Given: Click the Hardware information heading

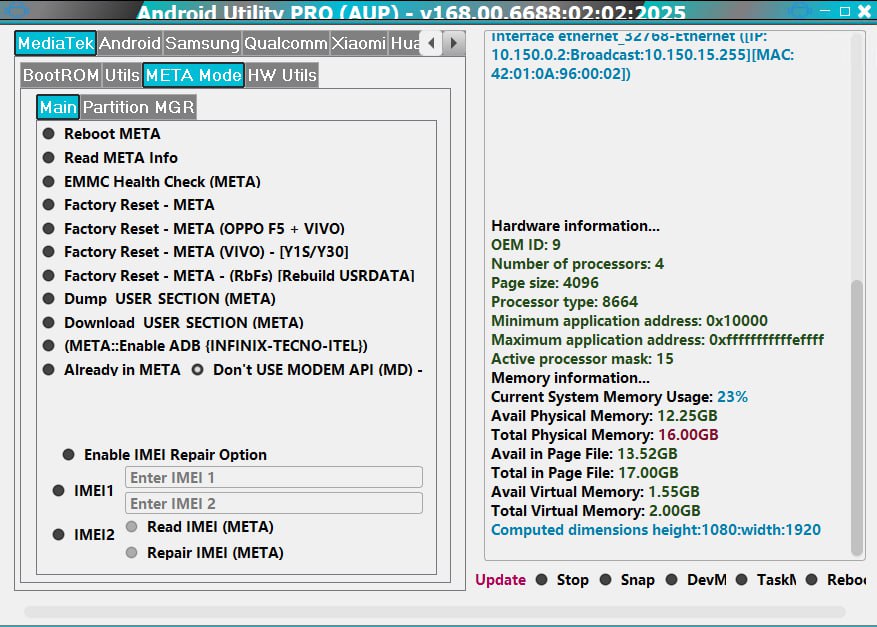Looking at the screenshot, I should click(x=576, y=225).
